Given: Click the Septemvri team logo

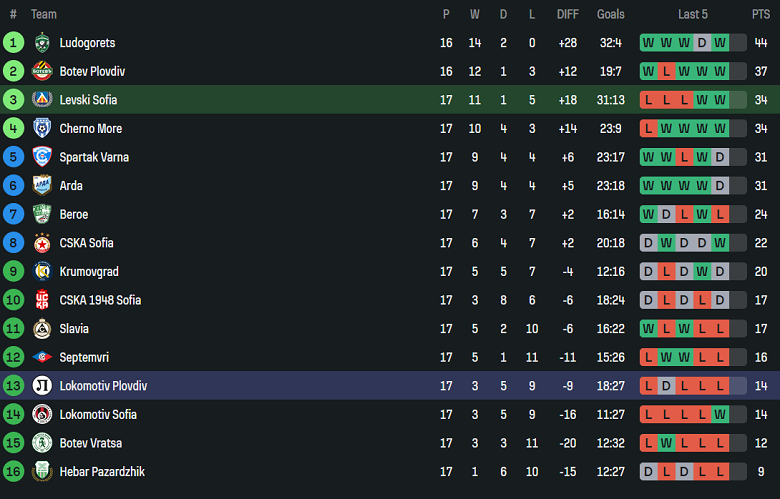Looking at the screenshot, I should point(42,357).
